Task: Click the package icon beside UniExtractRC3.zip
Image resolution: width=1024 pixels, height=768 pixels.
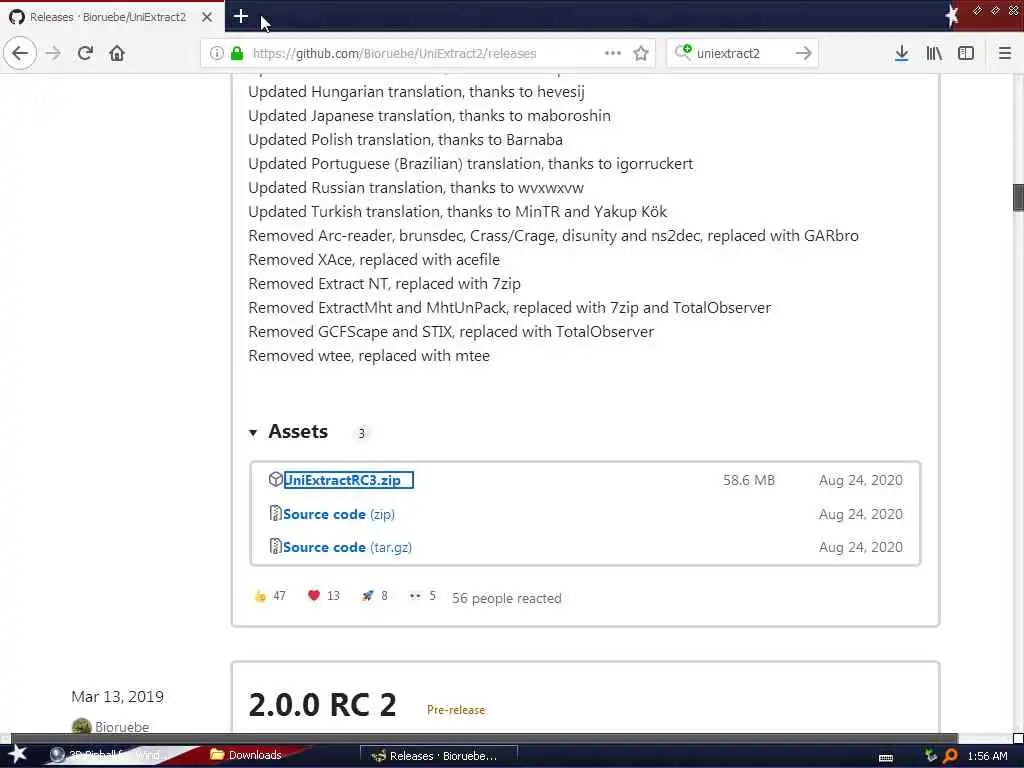Action: (275, 479)
